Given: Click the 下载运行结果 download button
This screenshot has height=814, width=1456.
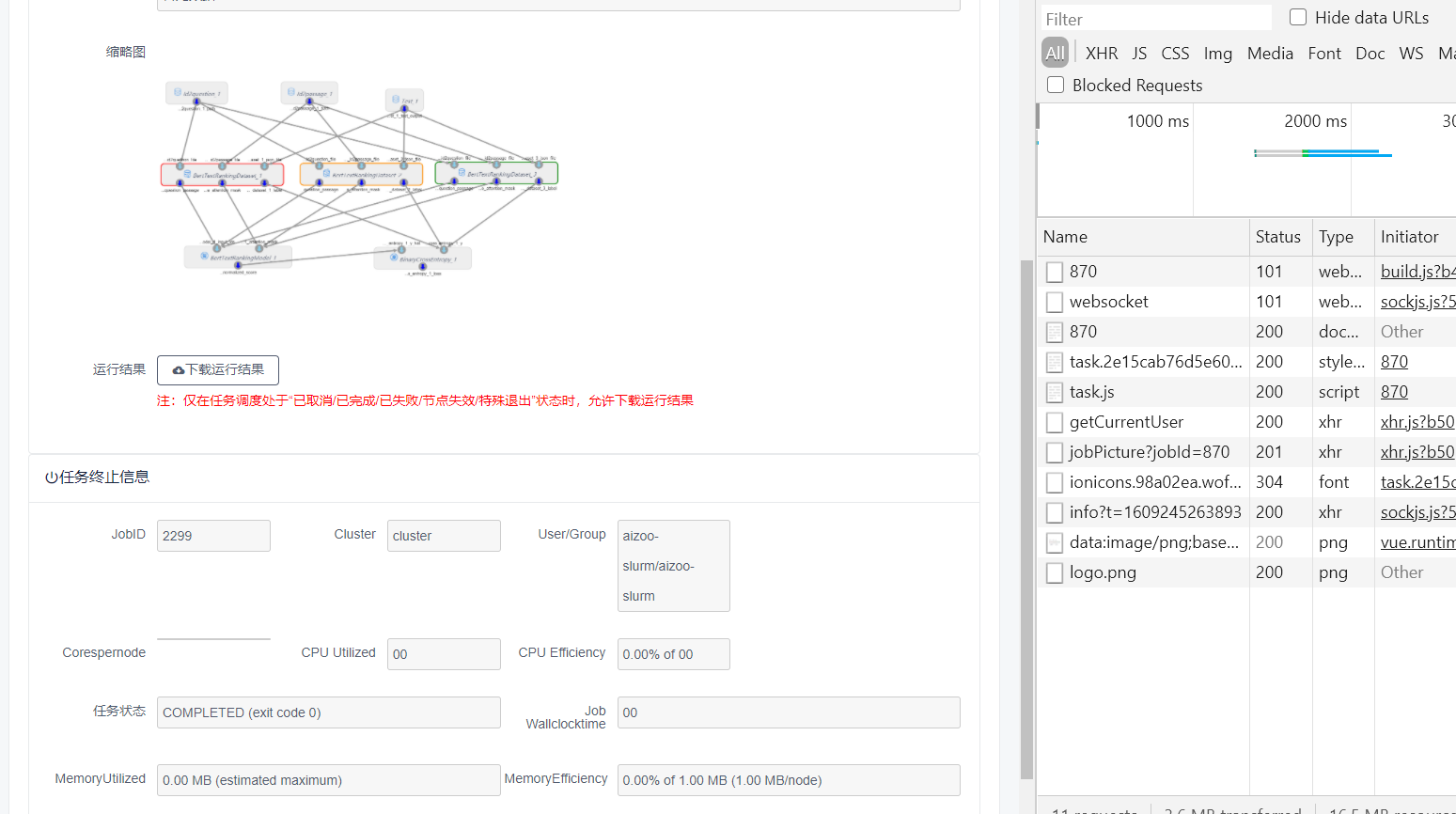Looking at the screenshot, I should pyautogui.click(x=217, y=370).
